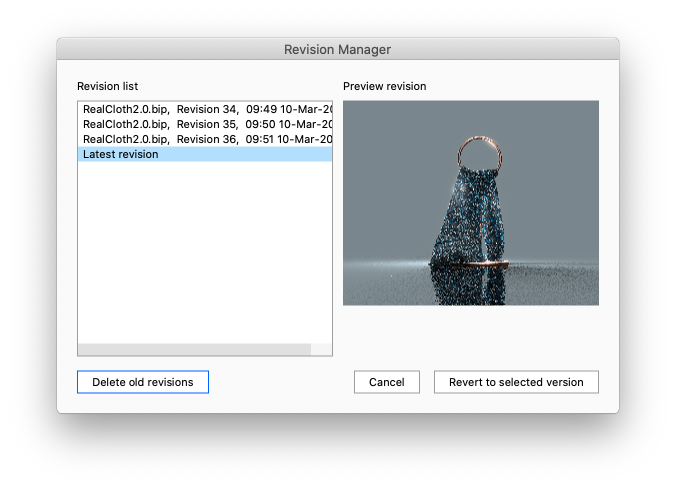675x489 pixels.
Task: Click the Revision Manager title bar
Action: point(337,49)
